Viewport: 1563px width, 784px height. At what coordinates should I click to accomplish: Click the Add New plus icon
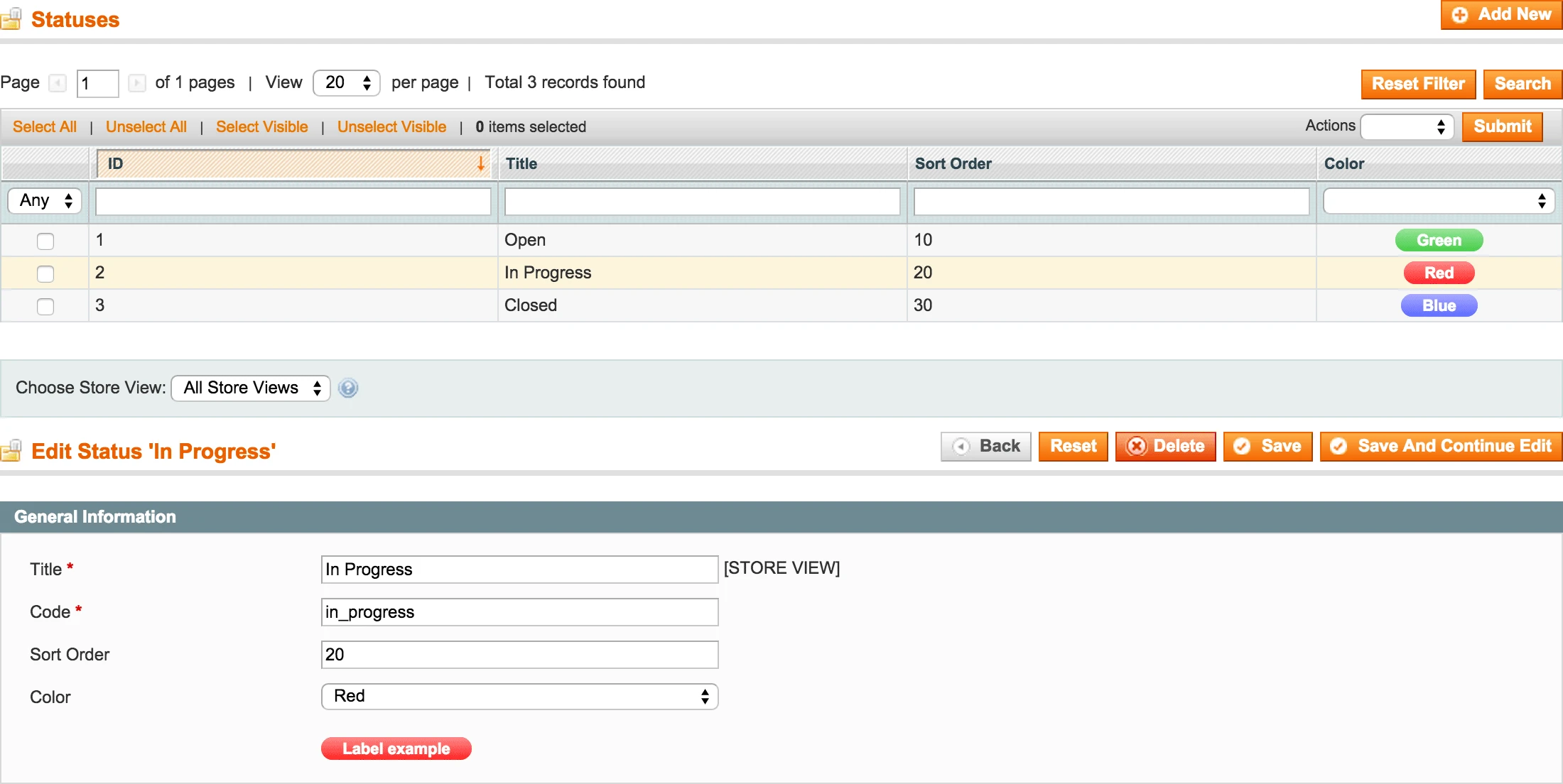coord(1461,14)
